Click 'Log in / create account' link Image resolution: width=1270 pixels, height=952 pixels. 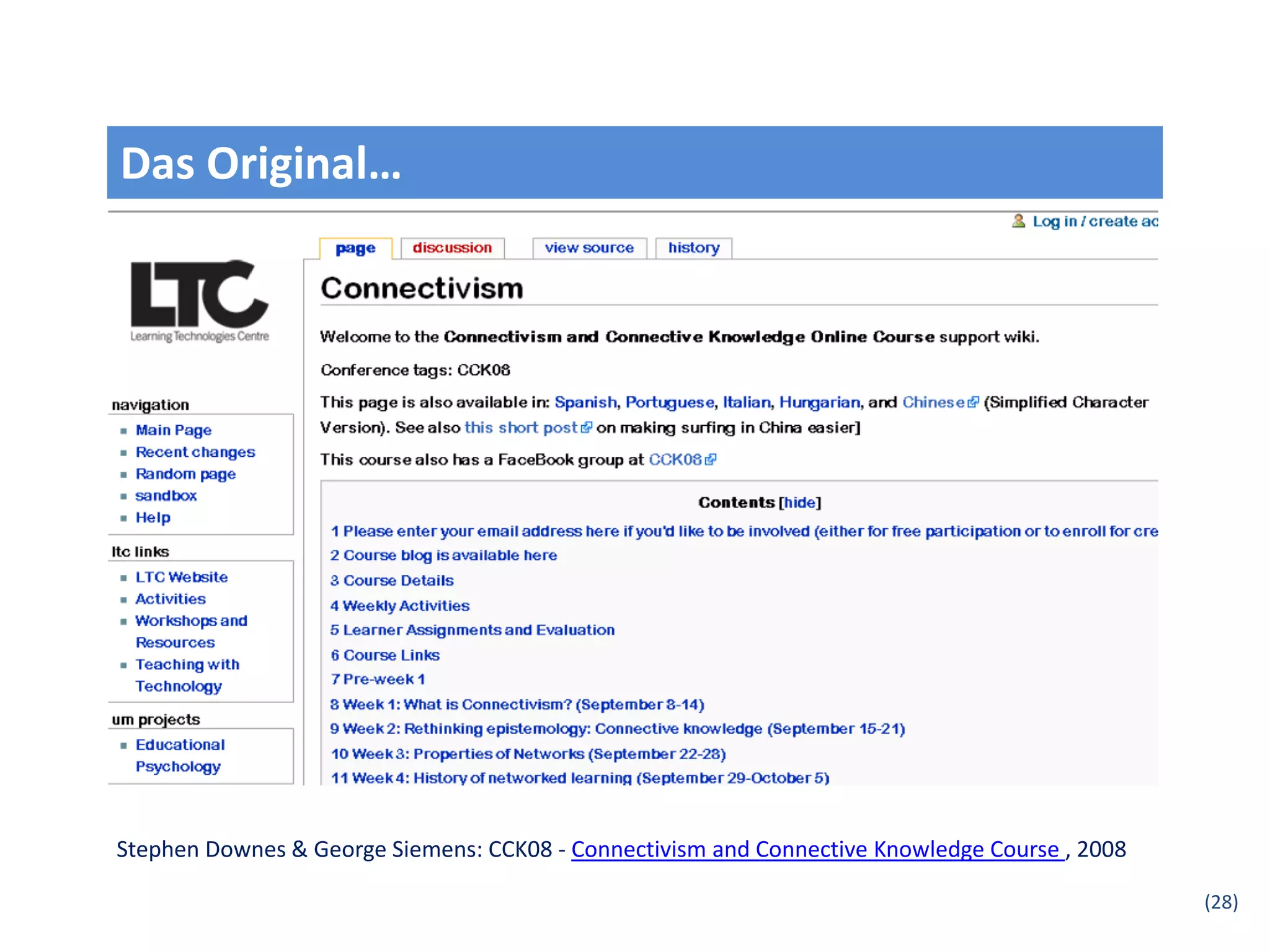(x=1095, y=221)
